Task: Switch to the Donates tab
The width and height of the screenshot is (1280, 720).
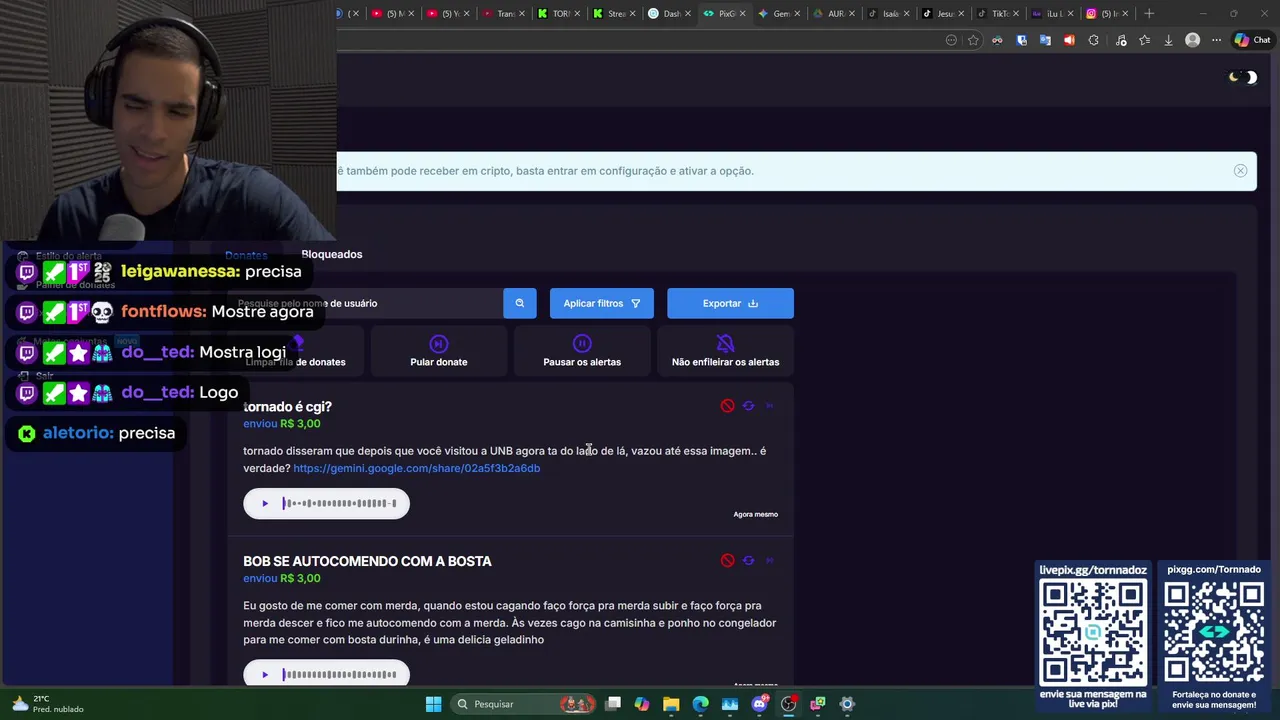Action: tap(246, 255)
